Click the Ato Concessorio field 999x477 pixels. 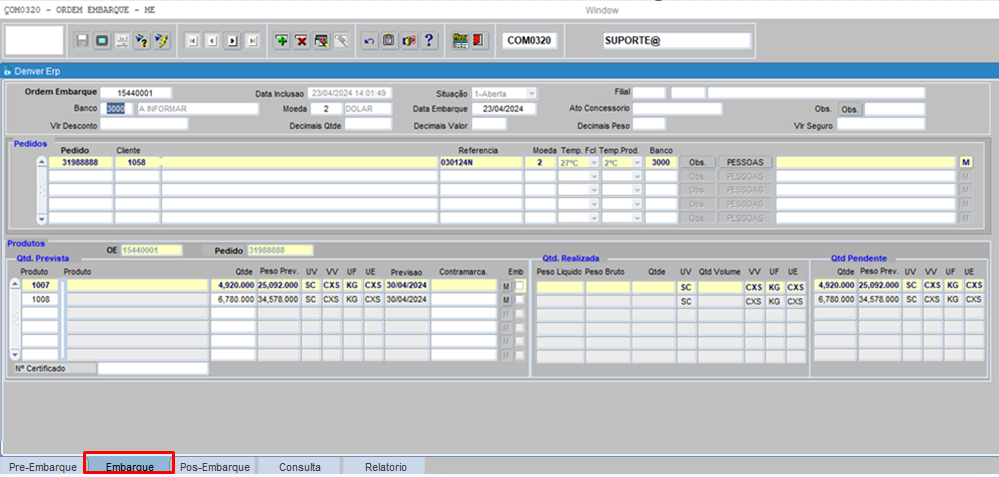677,109
